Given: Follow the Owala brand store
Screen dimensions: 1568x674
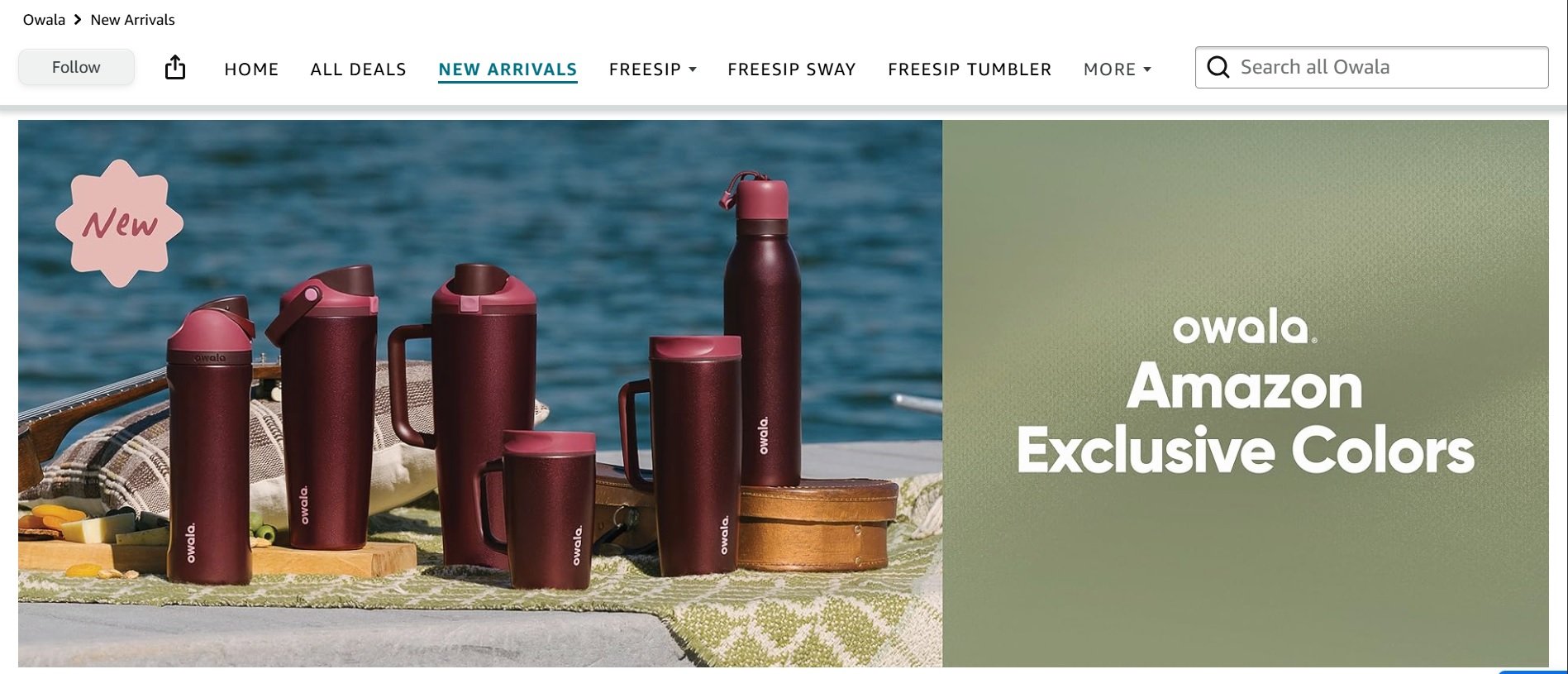Looking at the screenshot, I should (76, 67).
